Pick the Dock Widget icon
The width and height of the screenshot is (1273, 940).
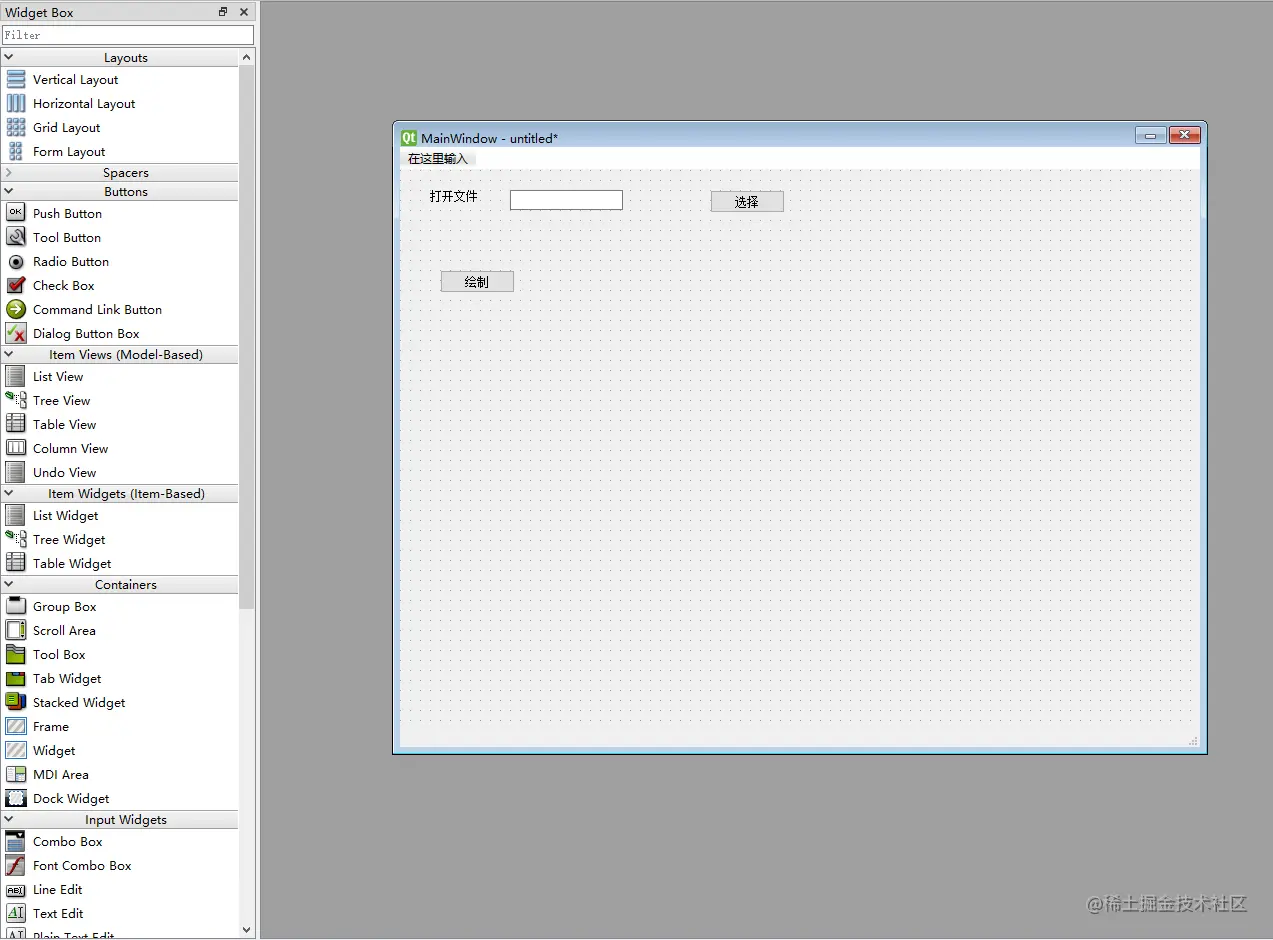point(16,799)
